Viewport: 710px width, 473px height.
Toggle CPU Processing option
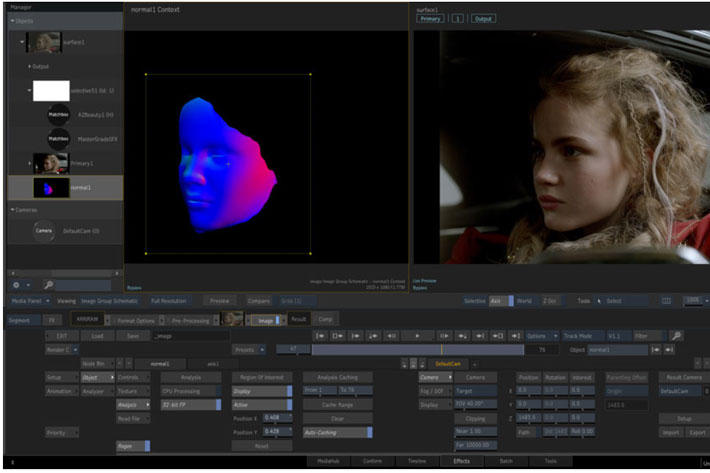[191, 391]
